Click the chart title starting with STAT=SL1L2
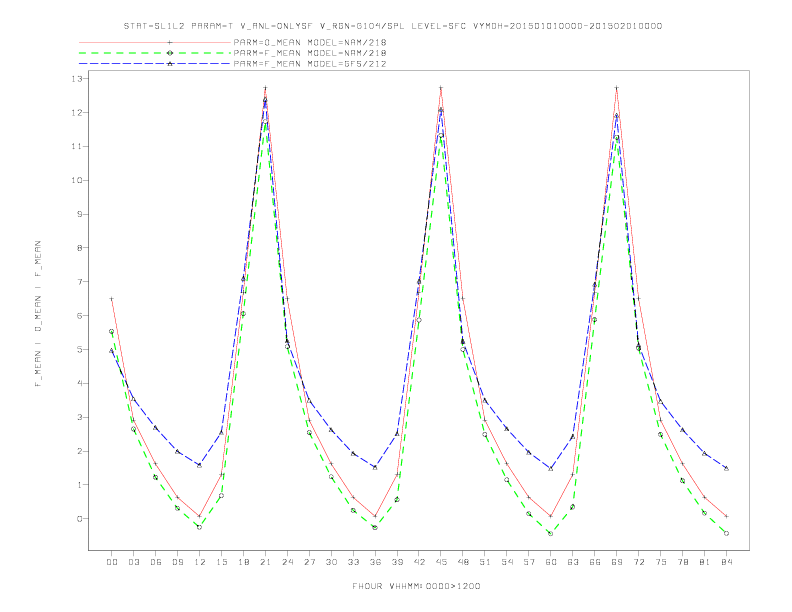This screenshot has width=792, height=612. tap(392, 26)
